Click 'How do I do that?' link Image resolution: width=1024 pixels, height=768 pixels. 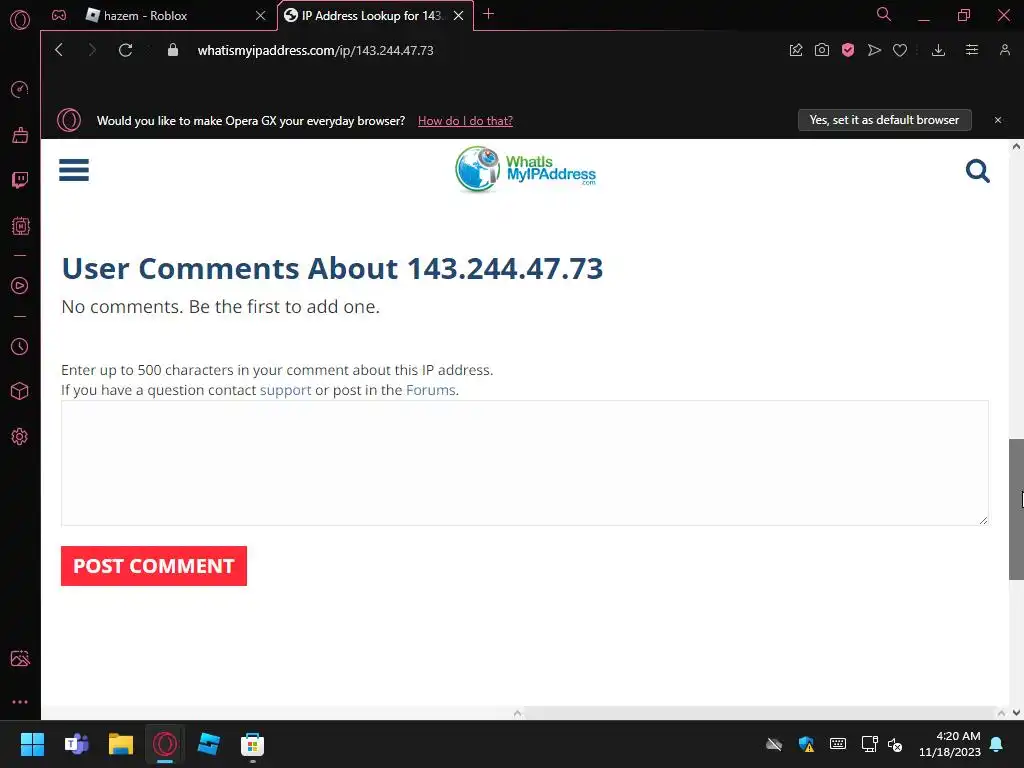tap(465, 121)
